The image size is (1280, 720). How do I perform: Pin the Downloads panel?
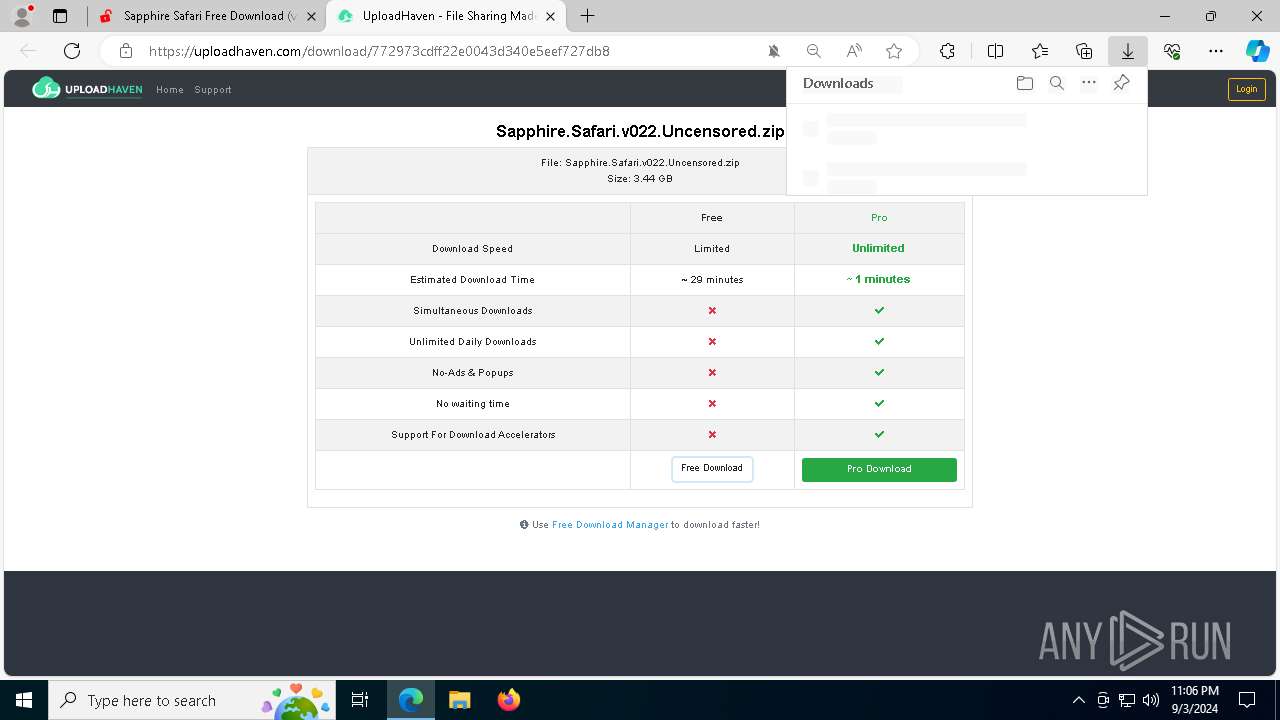1121,83
